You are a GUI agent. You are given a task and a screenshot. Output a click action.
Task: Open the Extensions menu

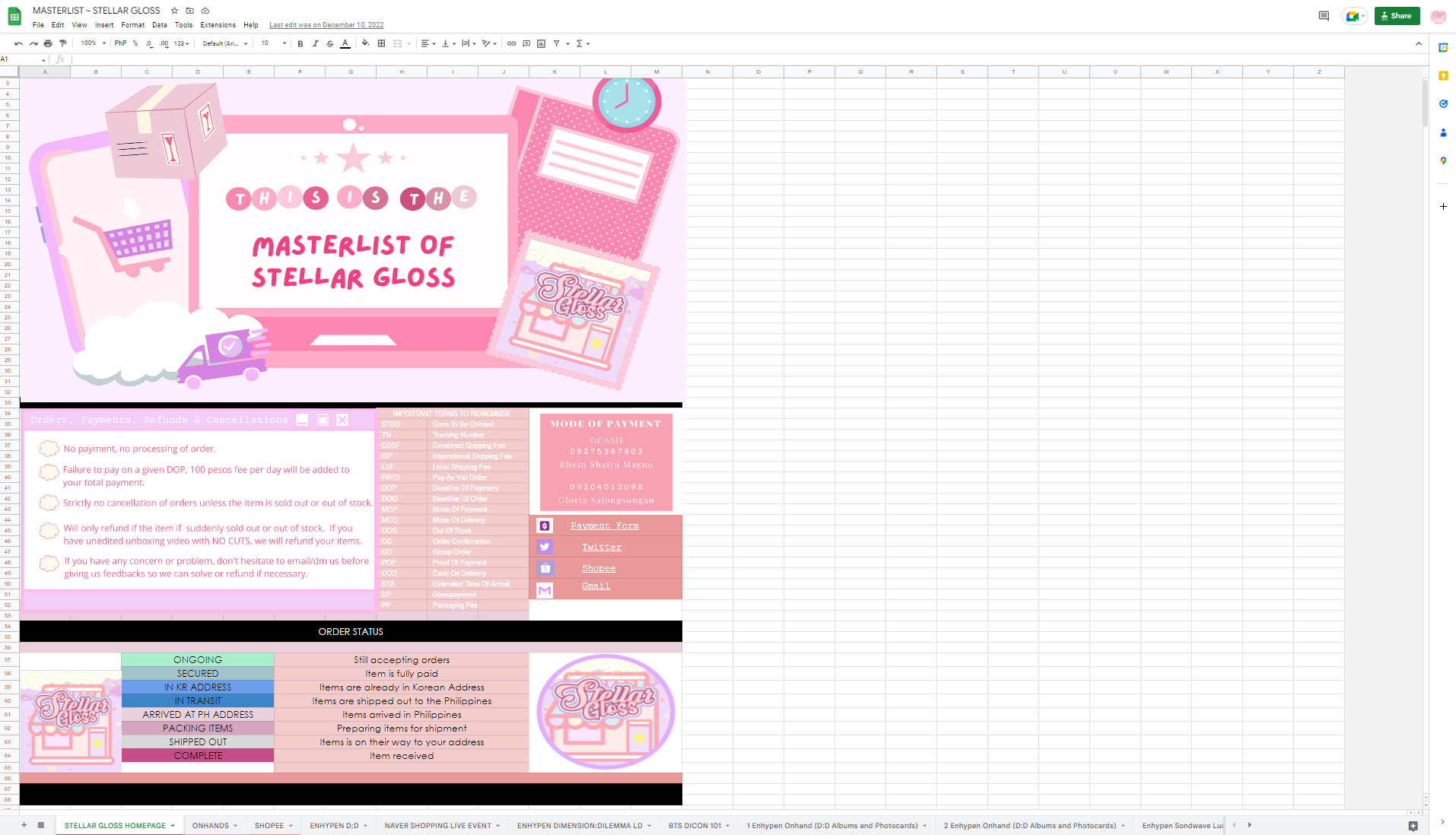click(218, 25)
